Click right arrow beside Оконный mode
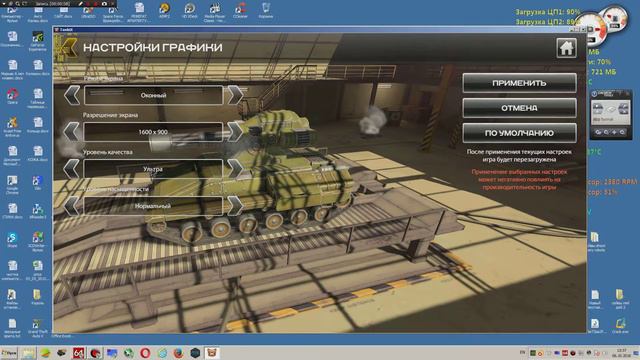Viewport: 640px width, 360px height. (235, 95)
